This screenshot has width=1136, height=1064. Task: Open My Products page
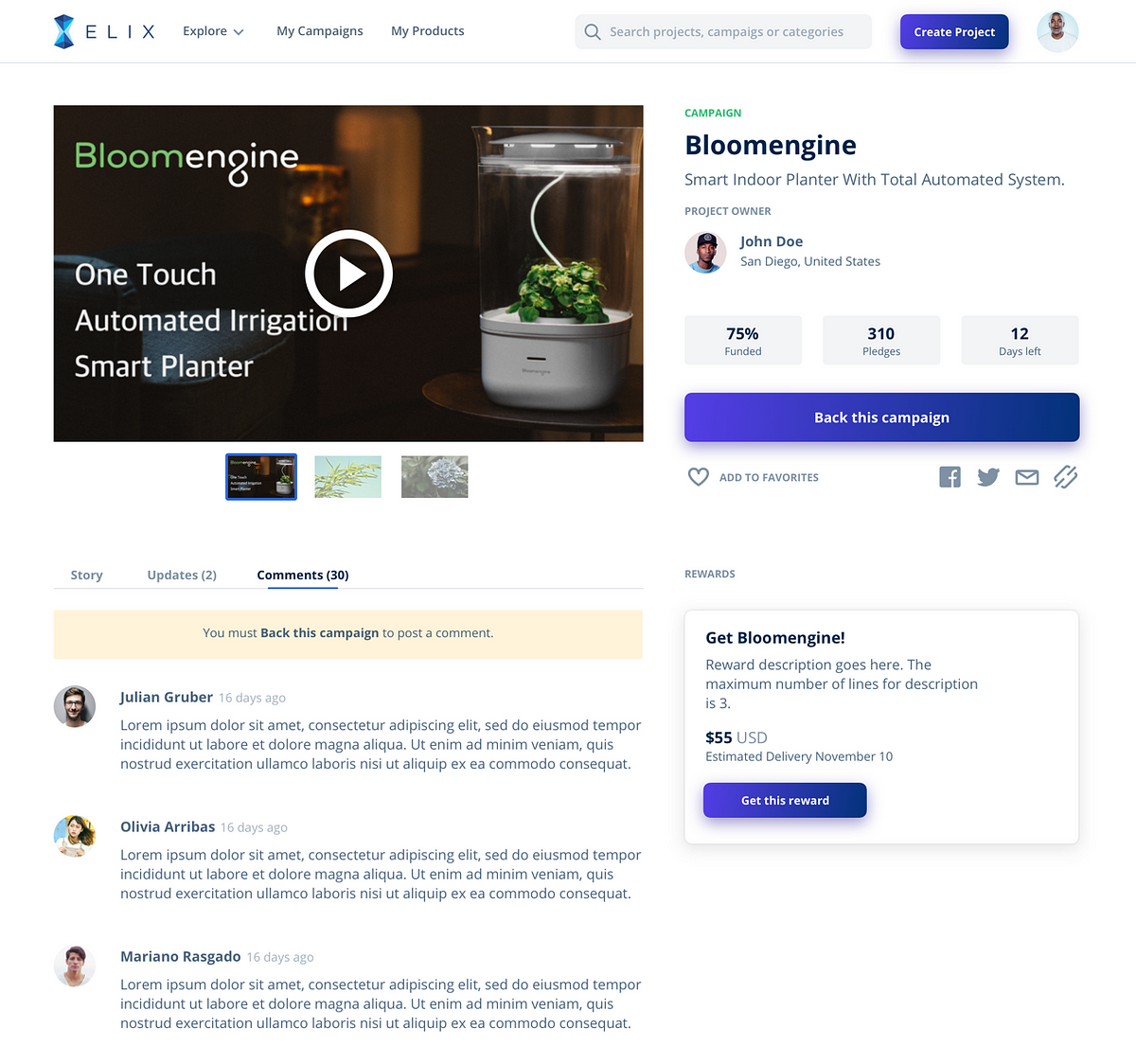click(x=428, y=31)
